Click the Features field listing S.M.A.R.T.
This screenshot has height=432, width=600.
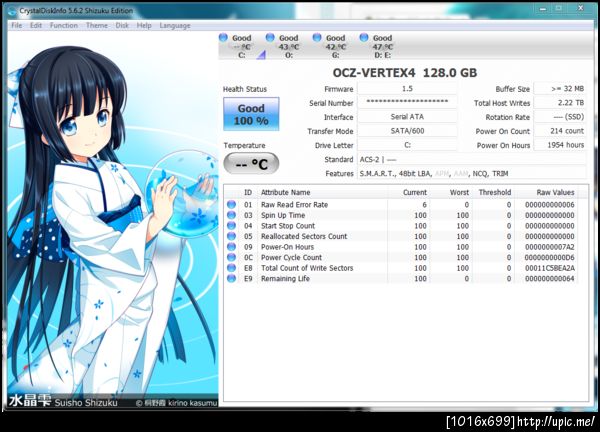click(x=471, y=173)
